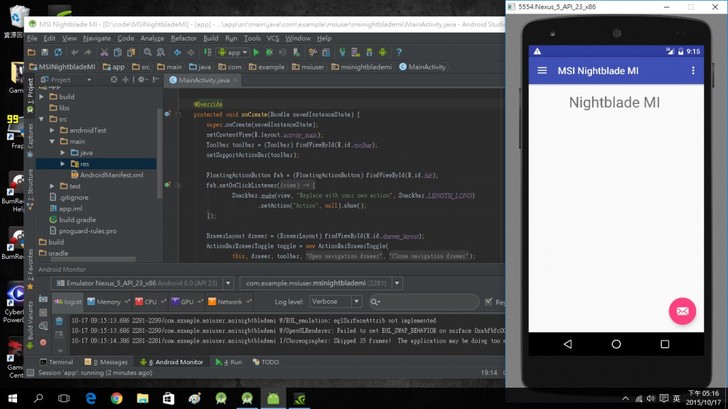
Task: Open the hamburger navigation drawer in emulator
Action: (x=542, y=71)
